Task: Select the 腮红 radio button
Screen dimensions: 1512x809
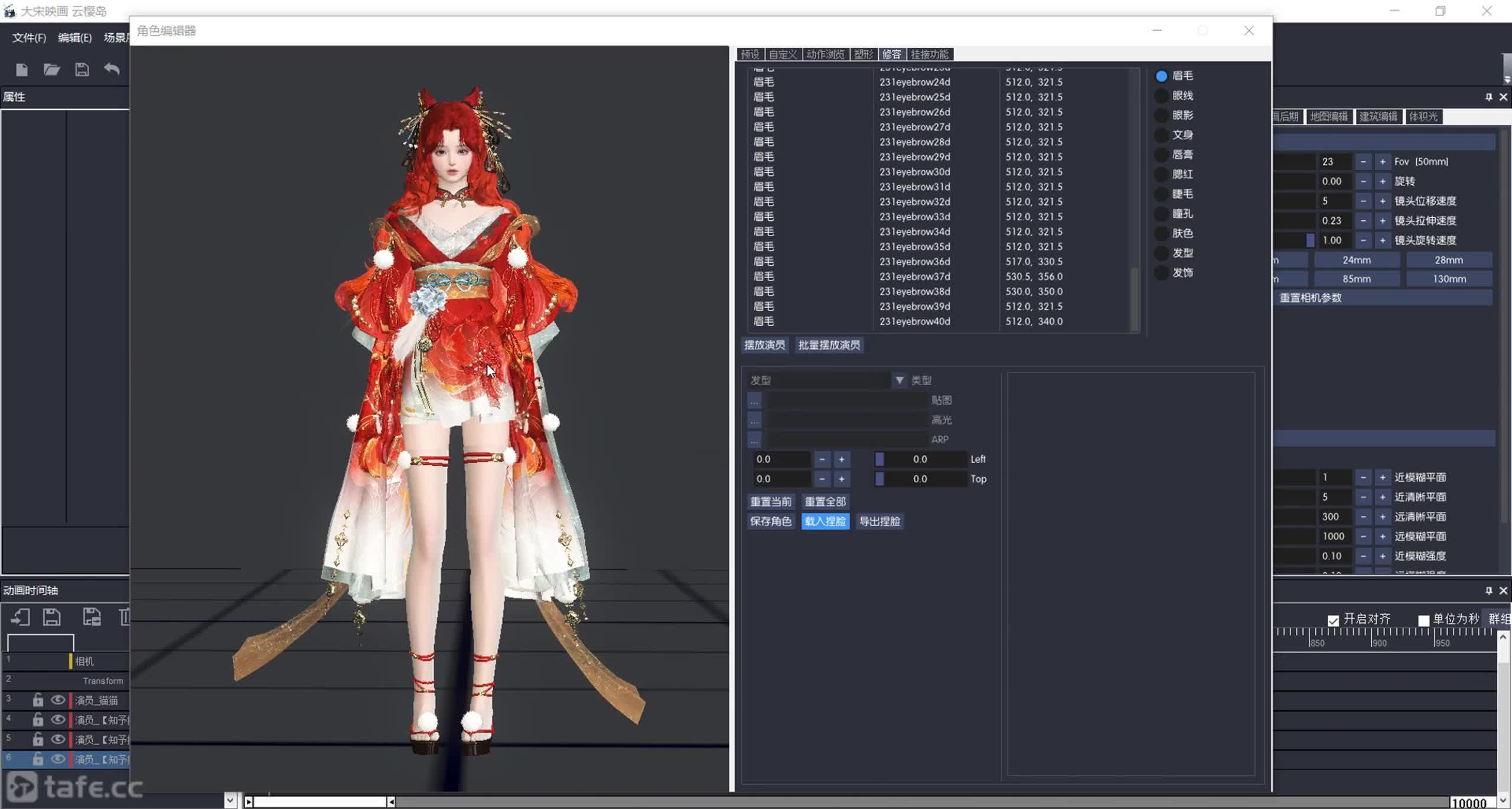Action: (1161, 174)
